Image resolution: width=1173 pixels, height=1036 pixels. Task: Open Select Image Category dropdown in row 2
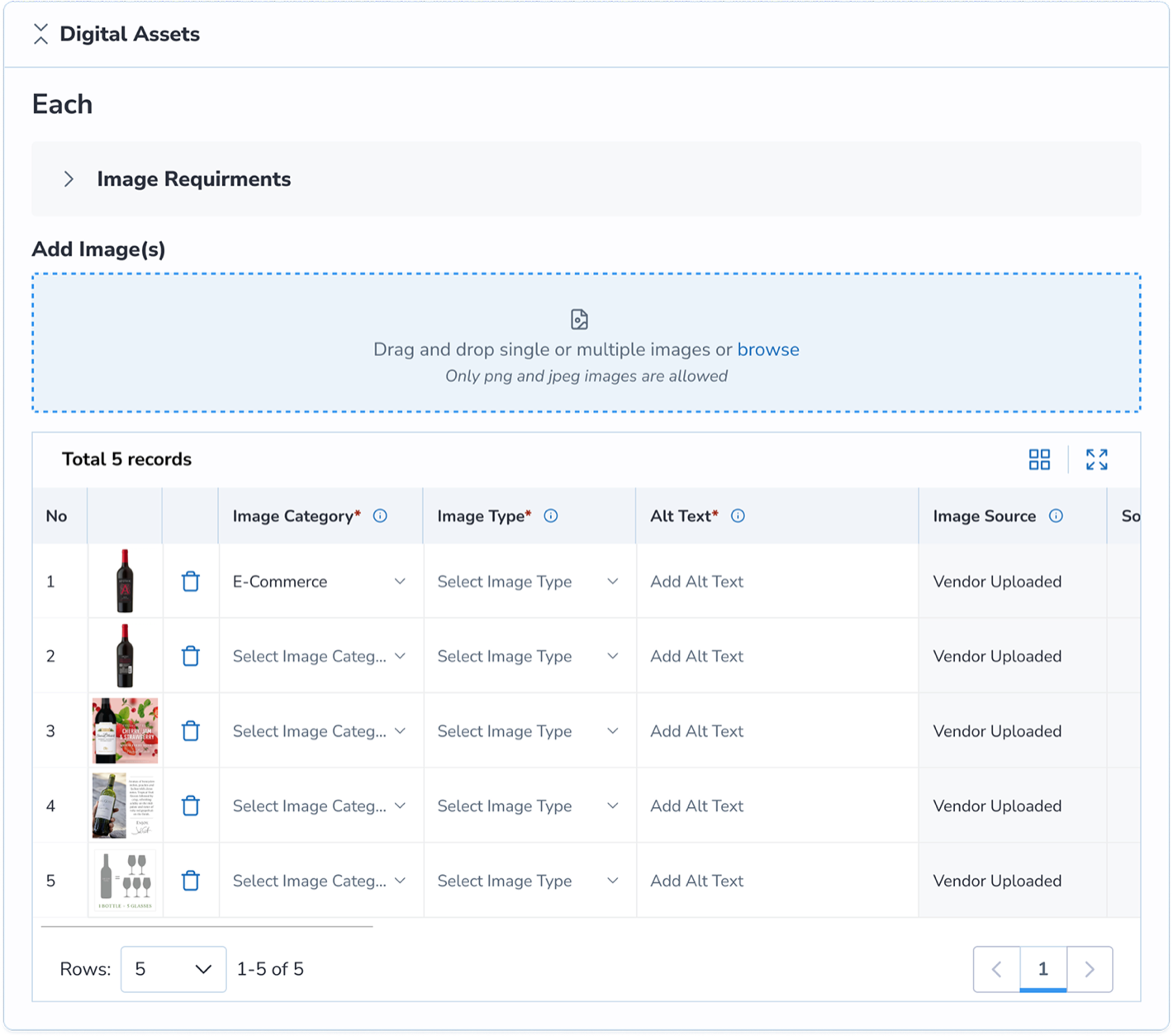click(321, 656)
